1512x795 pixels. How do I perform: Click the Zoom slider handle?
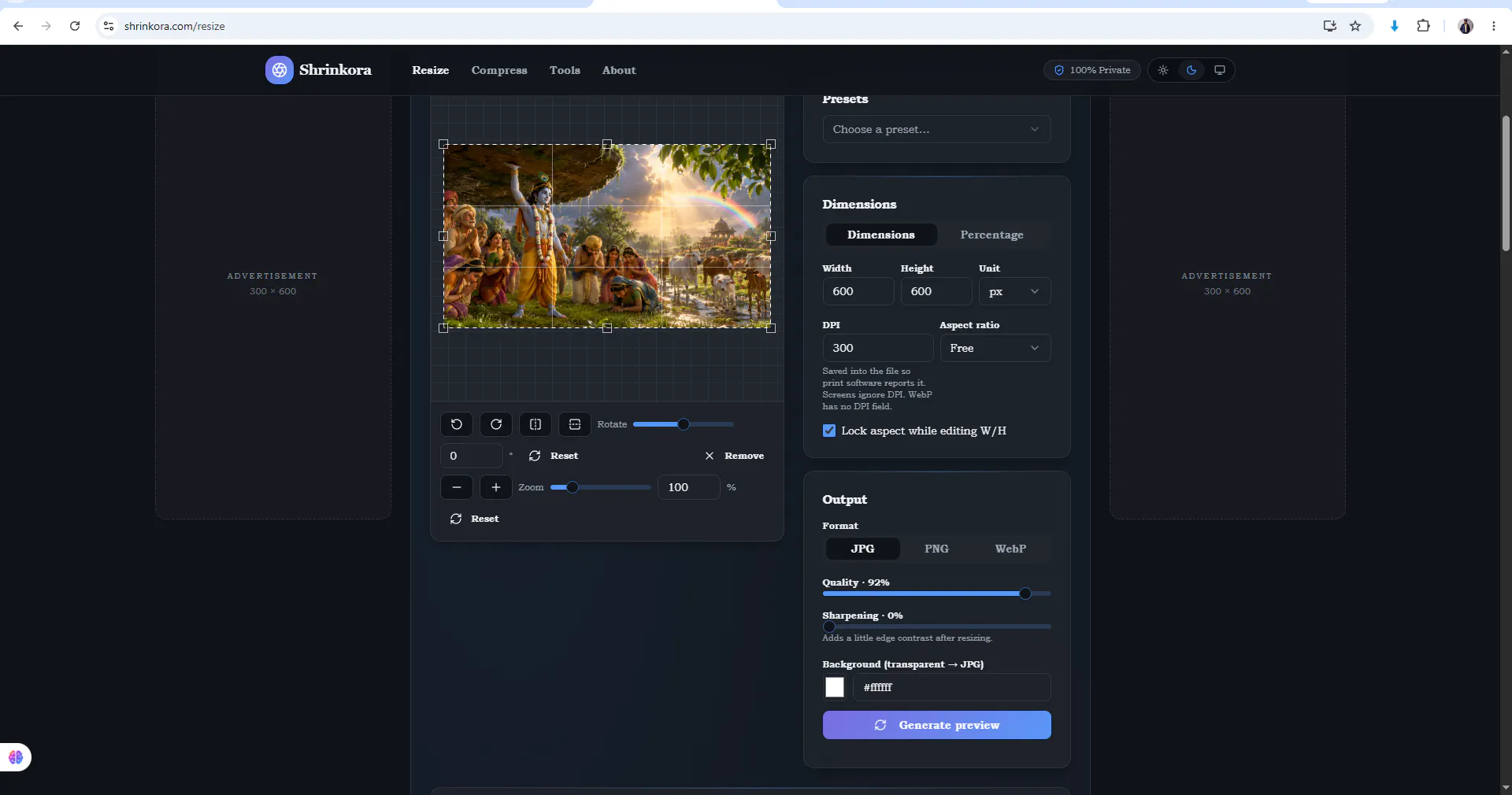click(573, 487)
